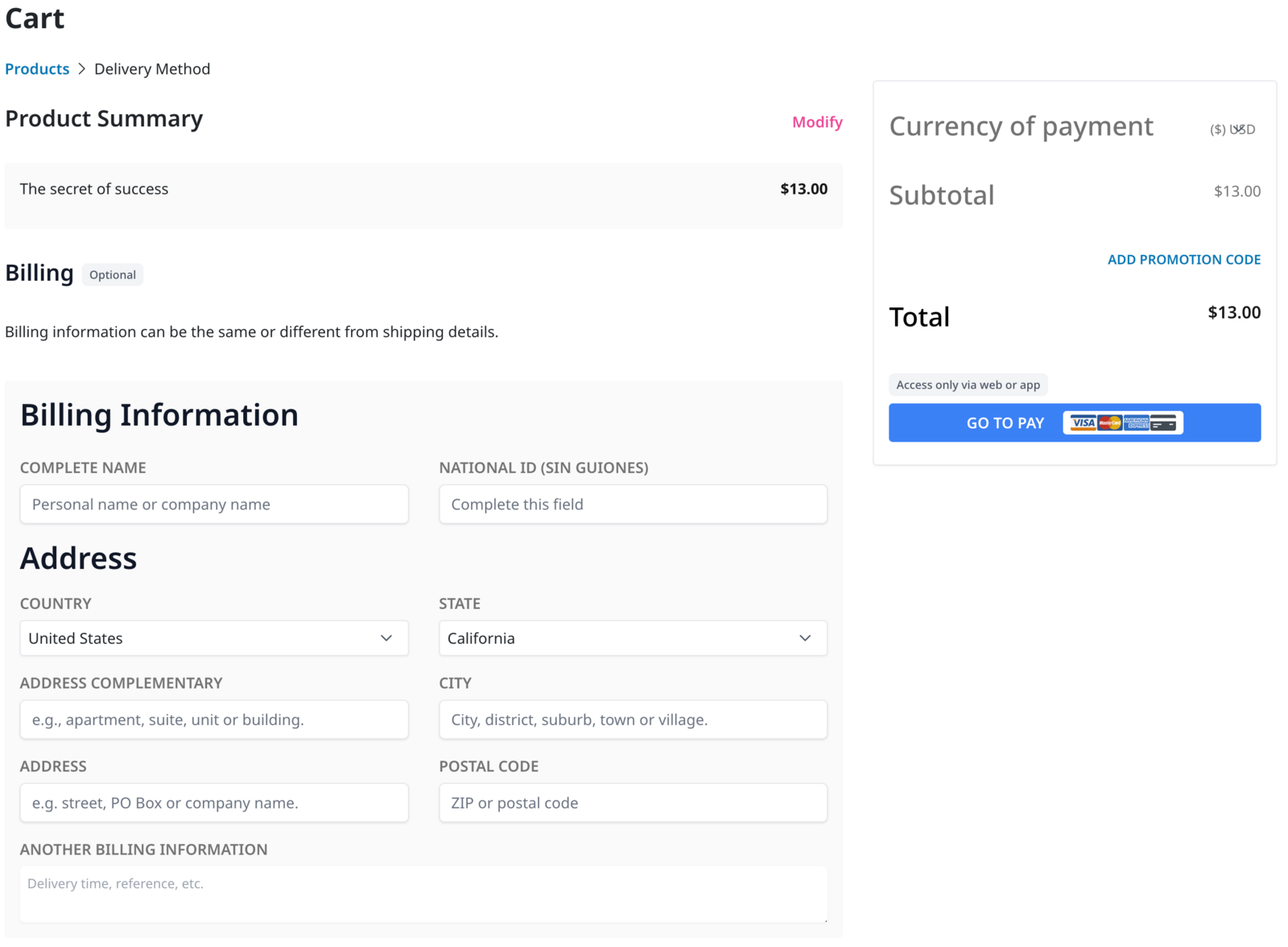
Task: Click the street Address input field
Action: pyautogui.click(x=214, y=803)
